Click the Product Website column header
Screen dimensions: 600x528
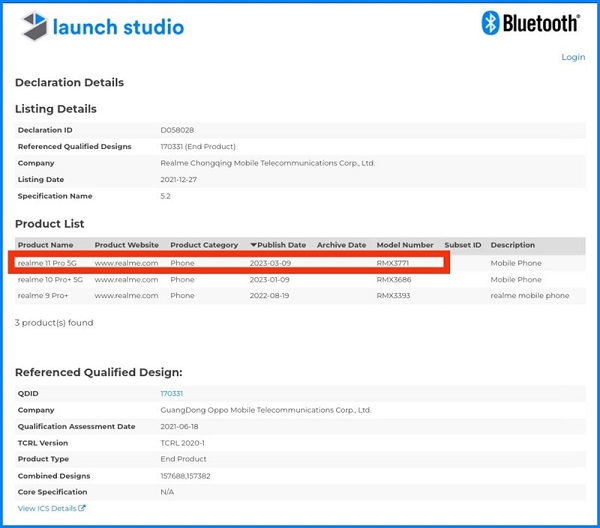click(127, 245)
